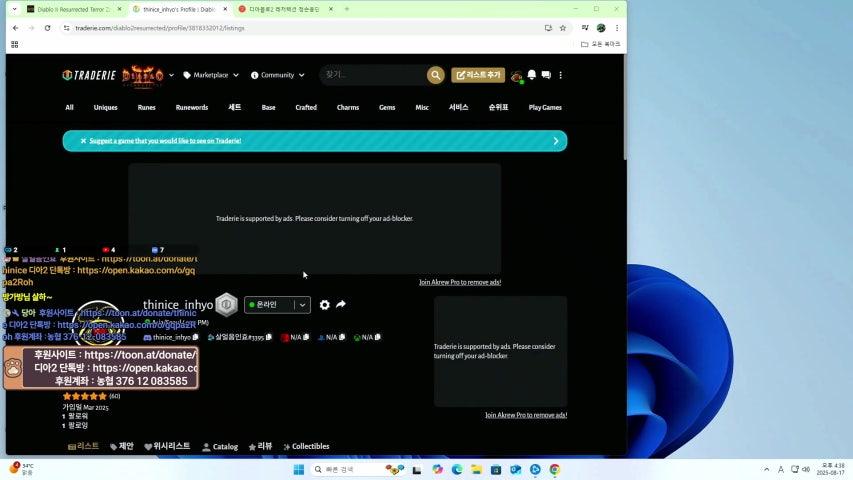The height and width of the screenshot is (480, 853).
Task: Open the suggest-a-game banner arrow
Action: [x=555, y=141]
